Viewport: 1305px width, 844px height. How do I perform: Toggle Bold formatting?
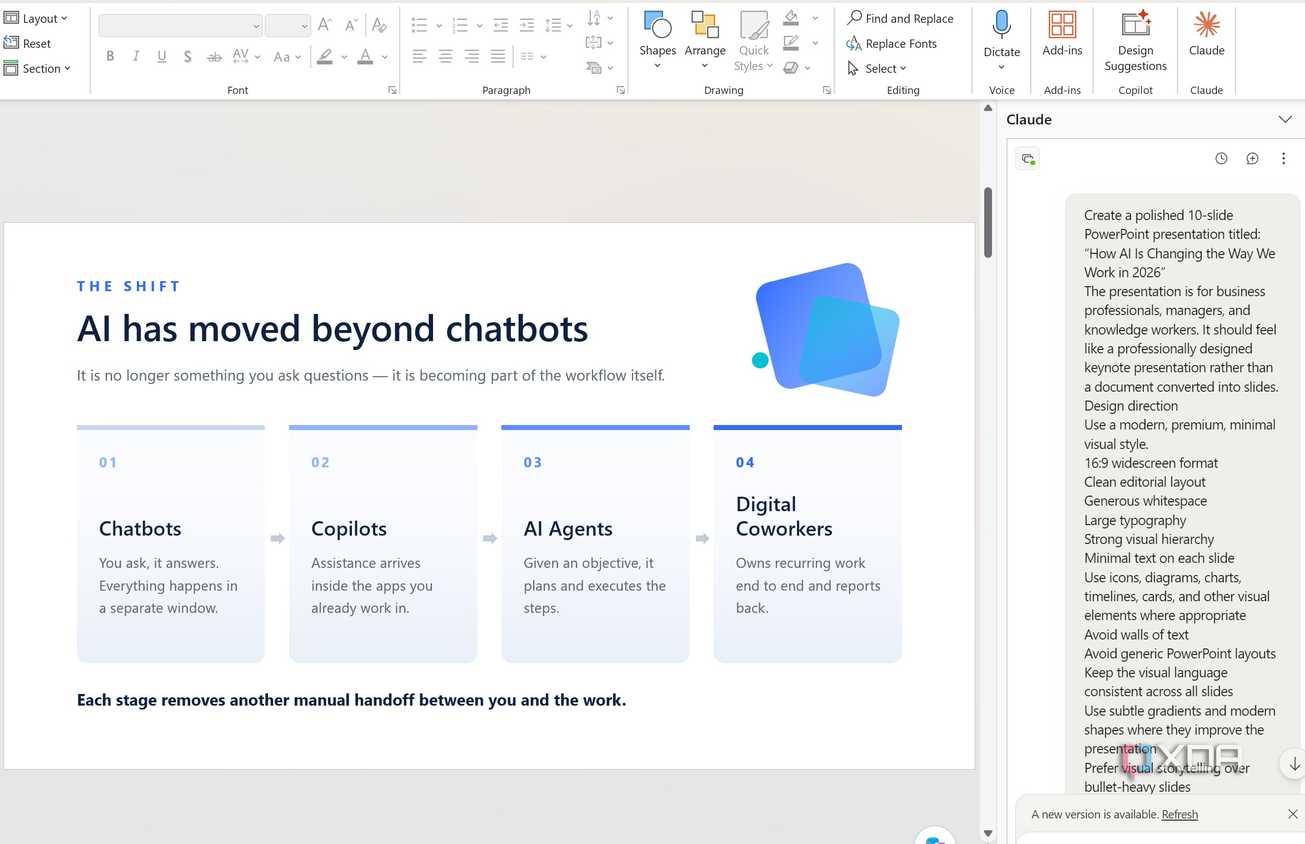click(110, 57)
